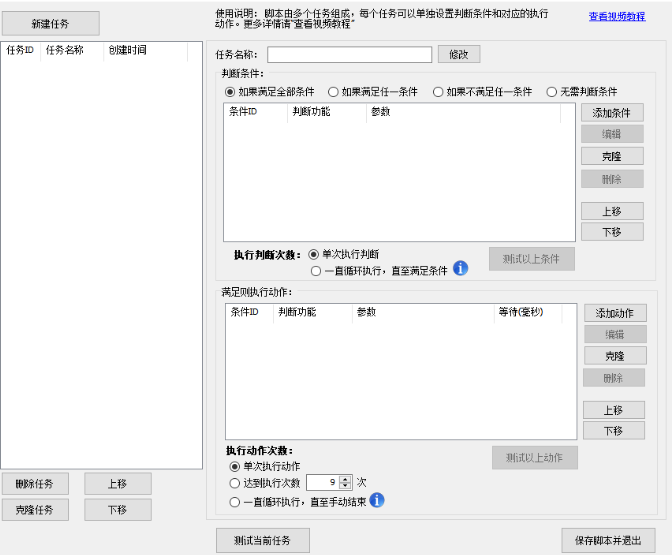Click the 删除任务 button
672x555 pixels.
34,484
